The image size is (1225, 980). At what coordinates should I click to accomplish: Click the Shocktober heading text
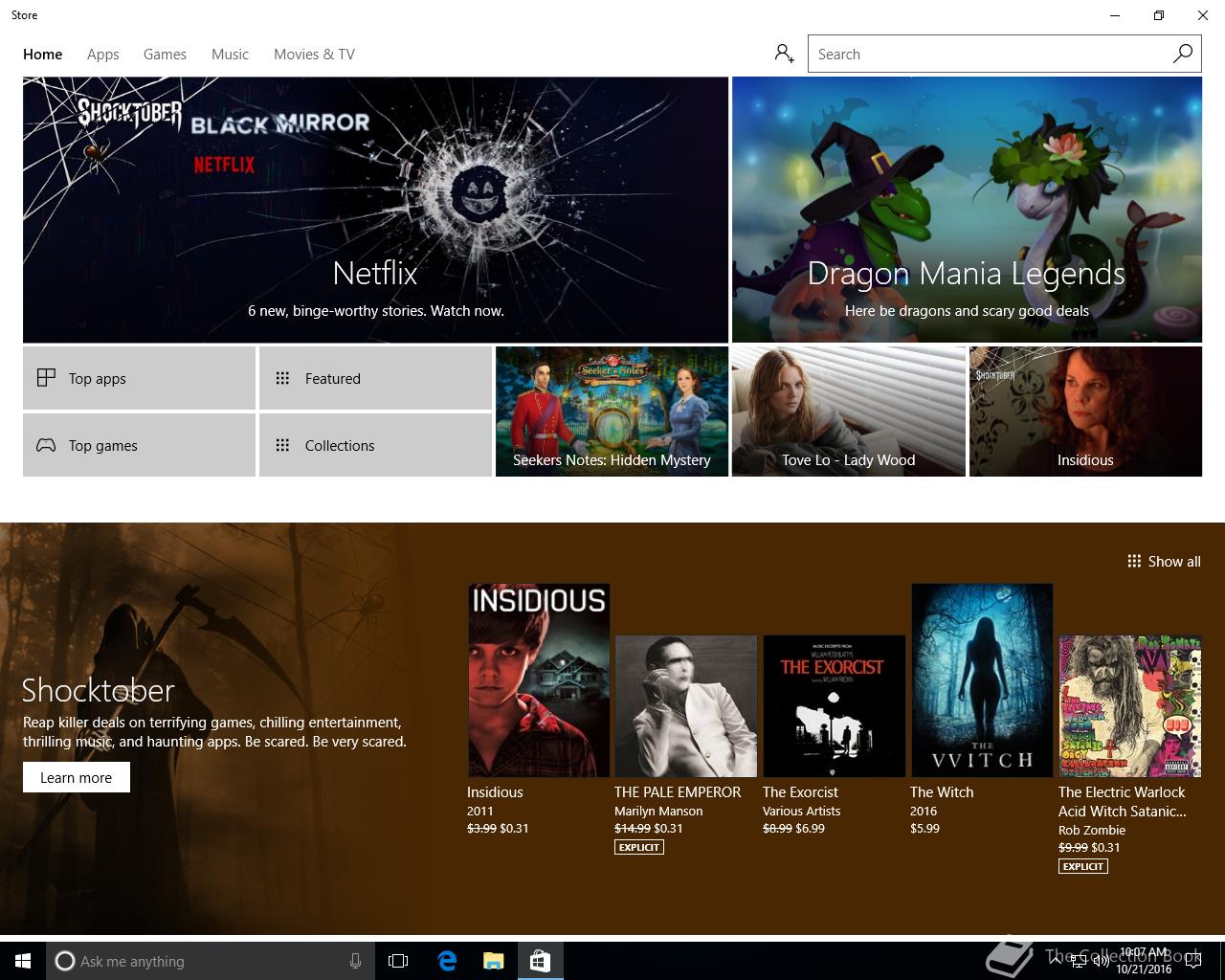99,690
